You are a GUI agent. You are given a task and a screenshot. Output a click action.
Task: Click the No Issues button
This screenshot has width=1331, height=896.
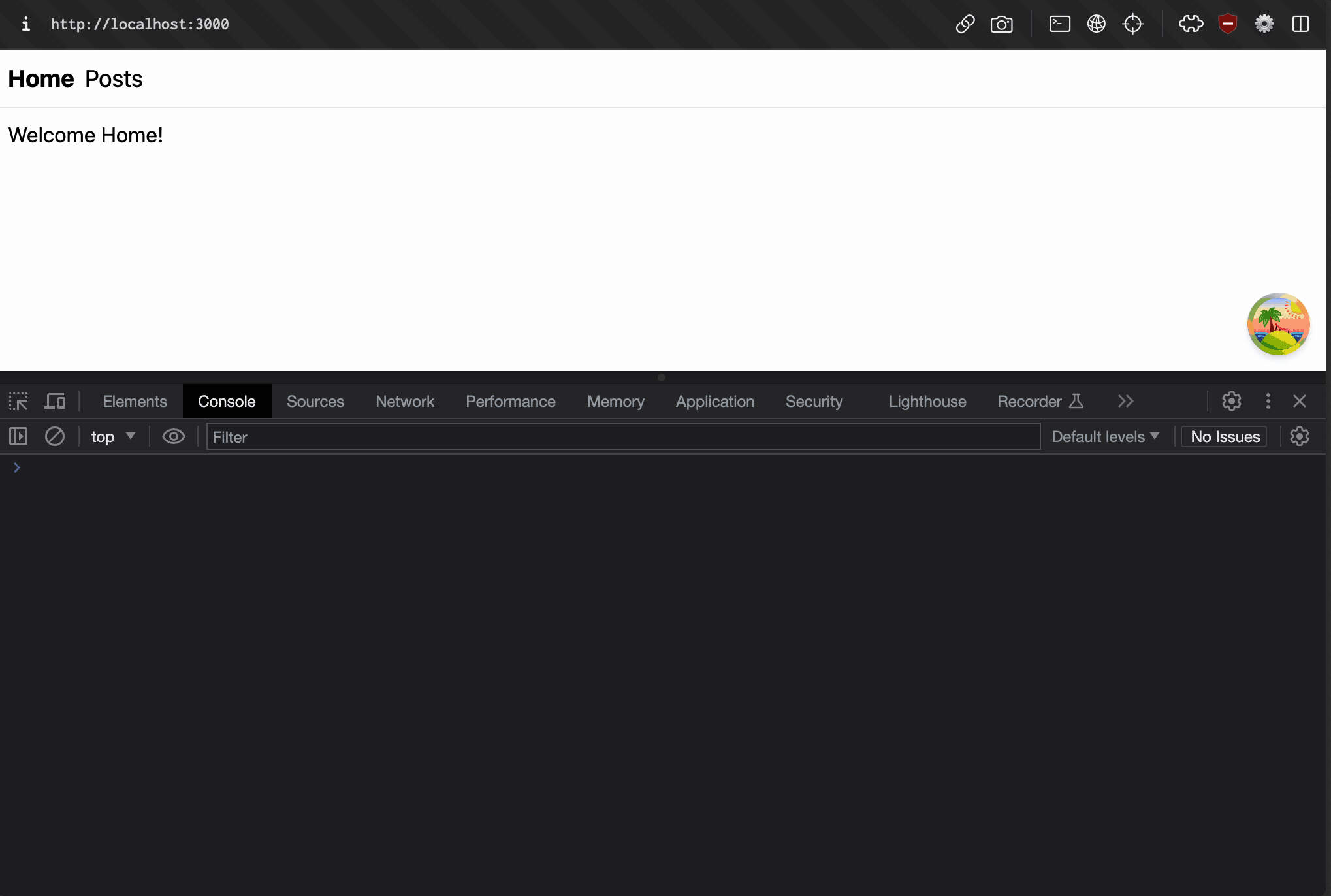(x=1225, y=436)
